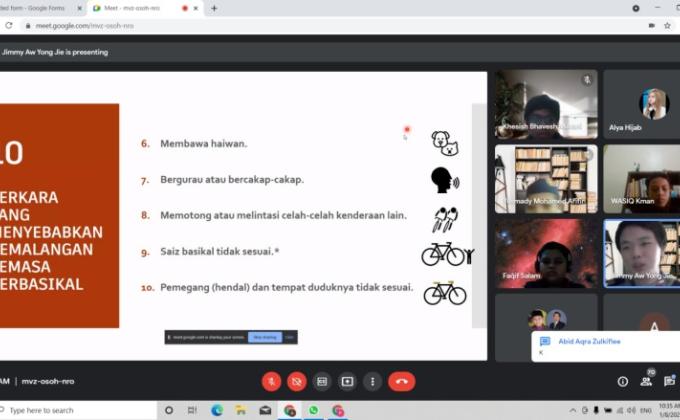
Task: Turn on the camera in Meet
Action: pyautogui.click(x=297, y=381)
